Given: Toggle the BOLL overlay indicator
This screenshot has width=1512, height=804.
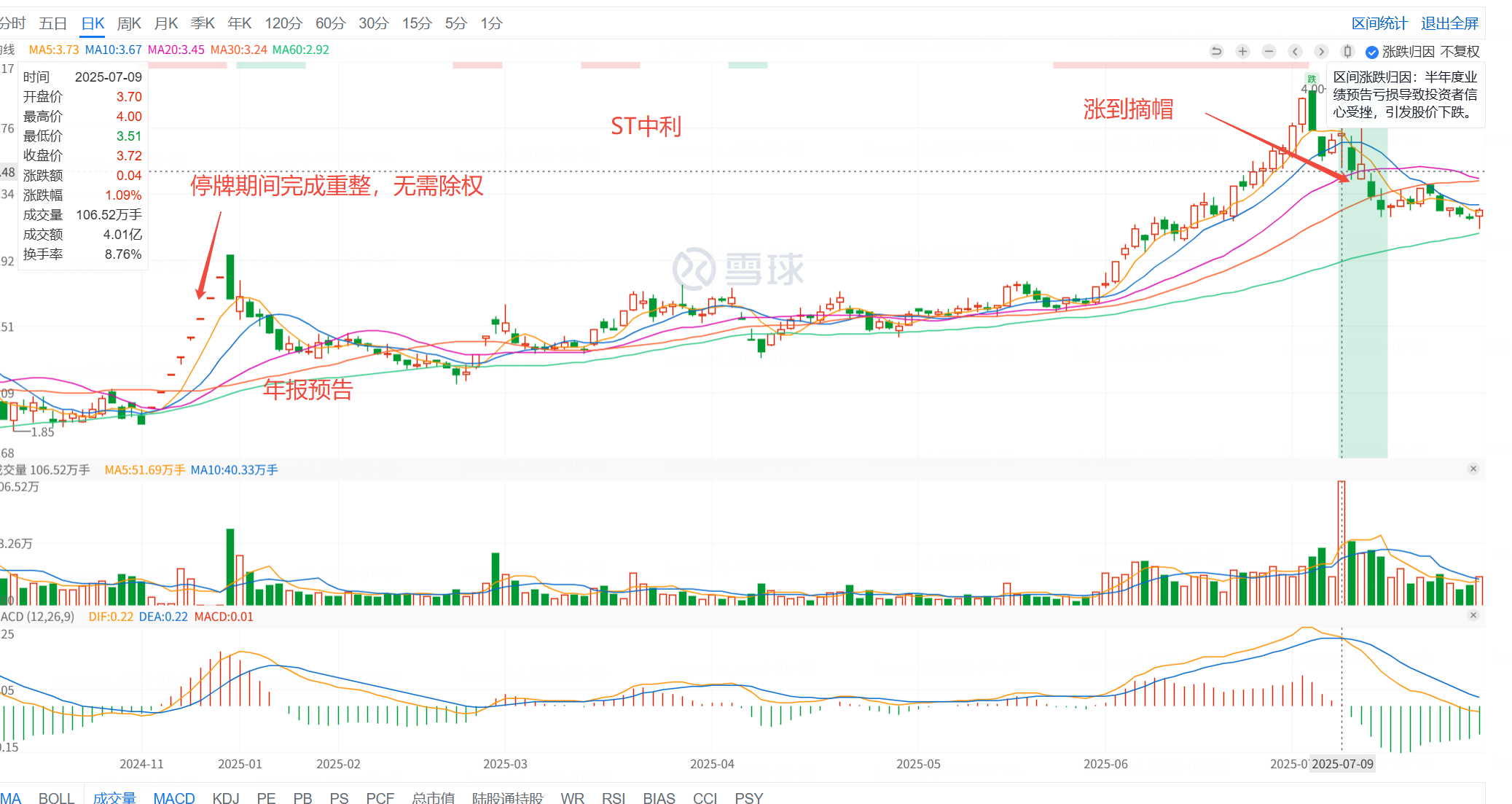Looking at the screenshot, I should [x=56, y=797].
